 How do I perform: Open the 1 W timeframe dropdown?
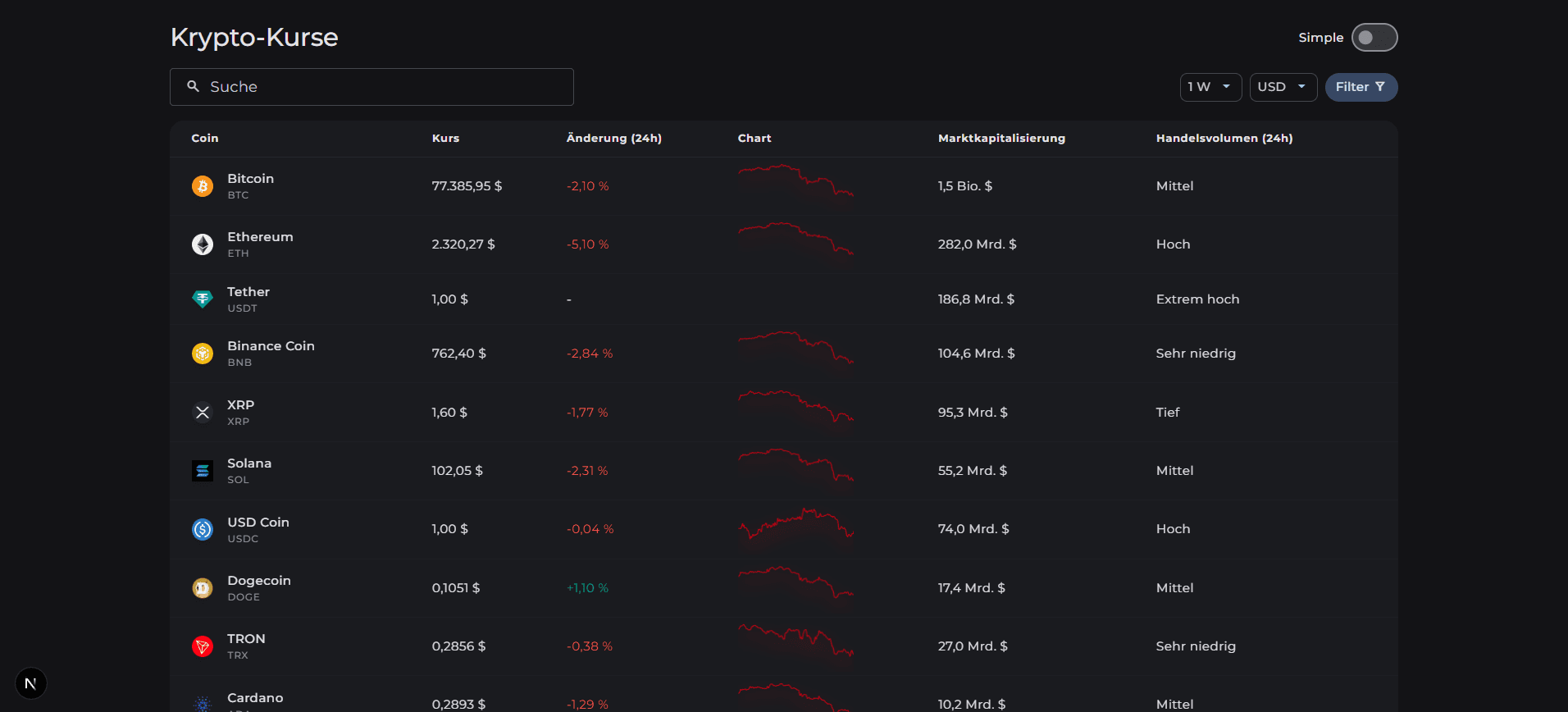[x=1210, y=87]
